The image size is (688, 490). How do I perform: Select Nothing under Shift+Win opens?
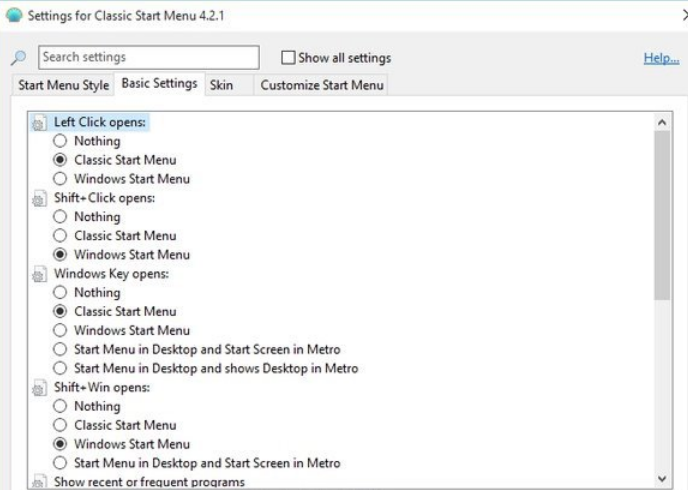pyautogui.click(x=60, y=406)
